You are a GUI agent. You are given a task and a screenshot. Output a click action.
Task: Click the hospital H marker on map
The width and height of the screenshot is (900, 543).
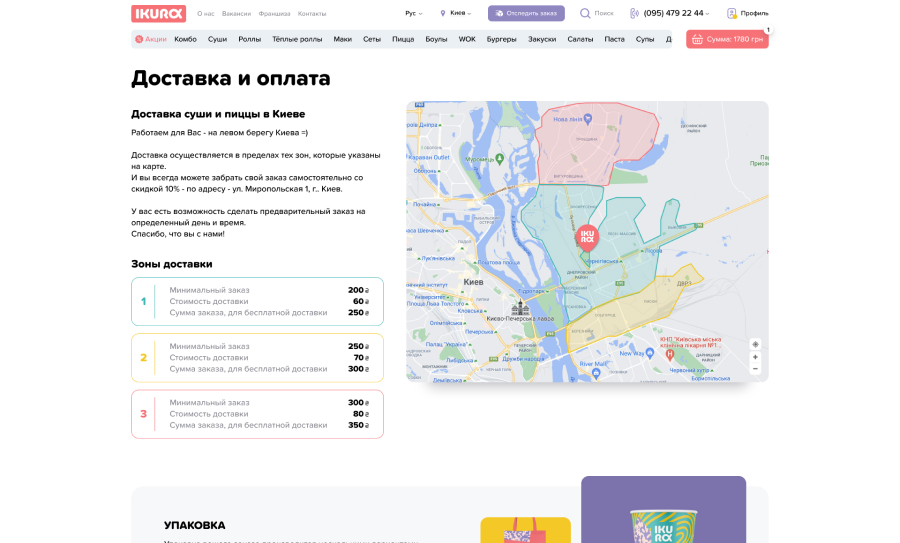(x=669, y=355)
